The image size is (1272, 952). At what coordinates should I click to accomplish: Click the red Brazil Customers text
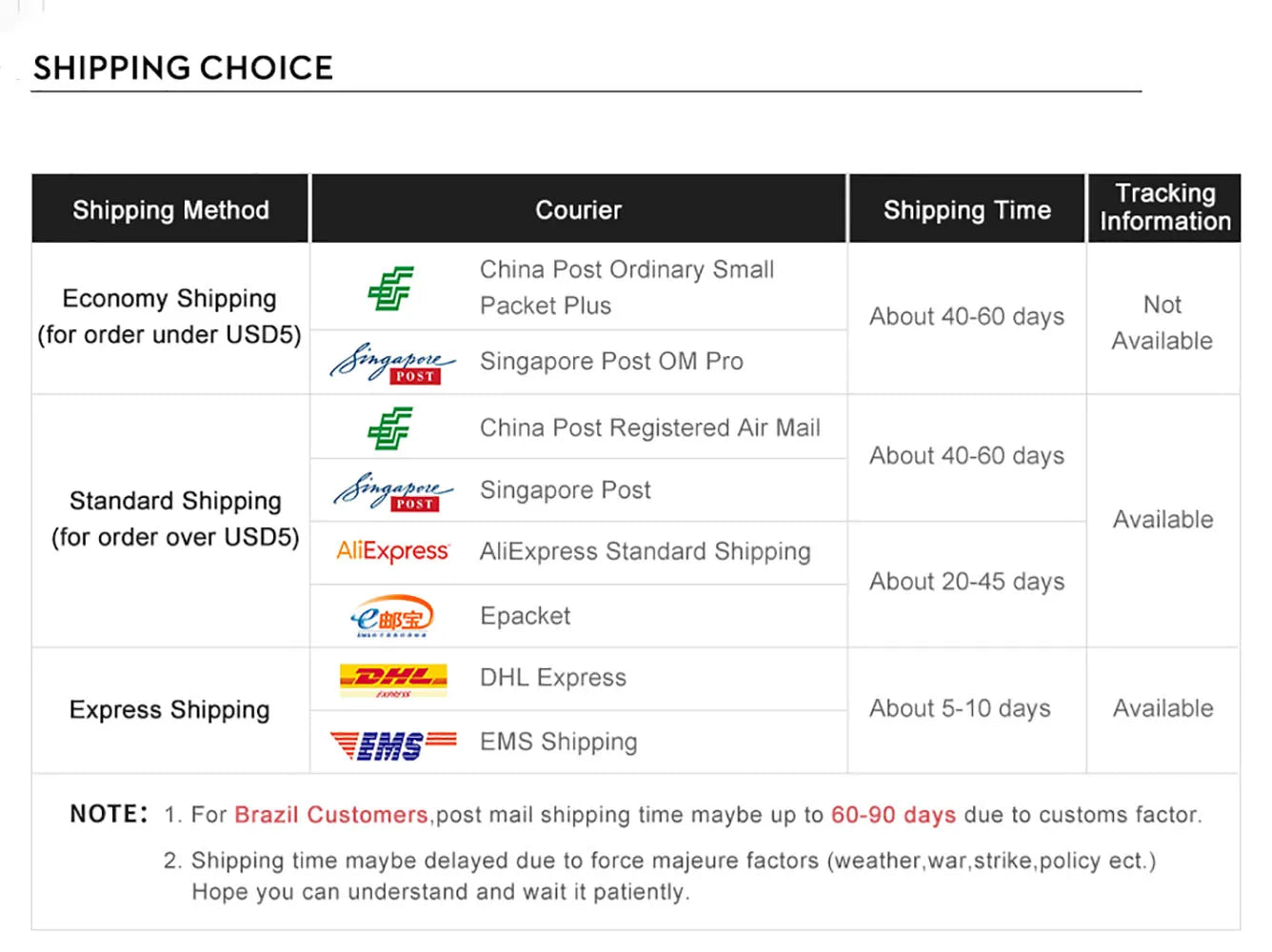click(330, 815)
